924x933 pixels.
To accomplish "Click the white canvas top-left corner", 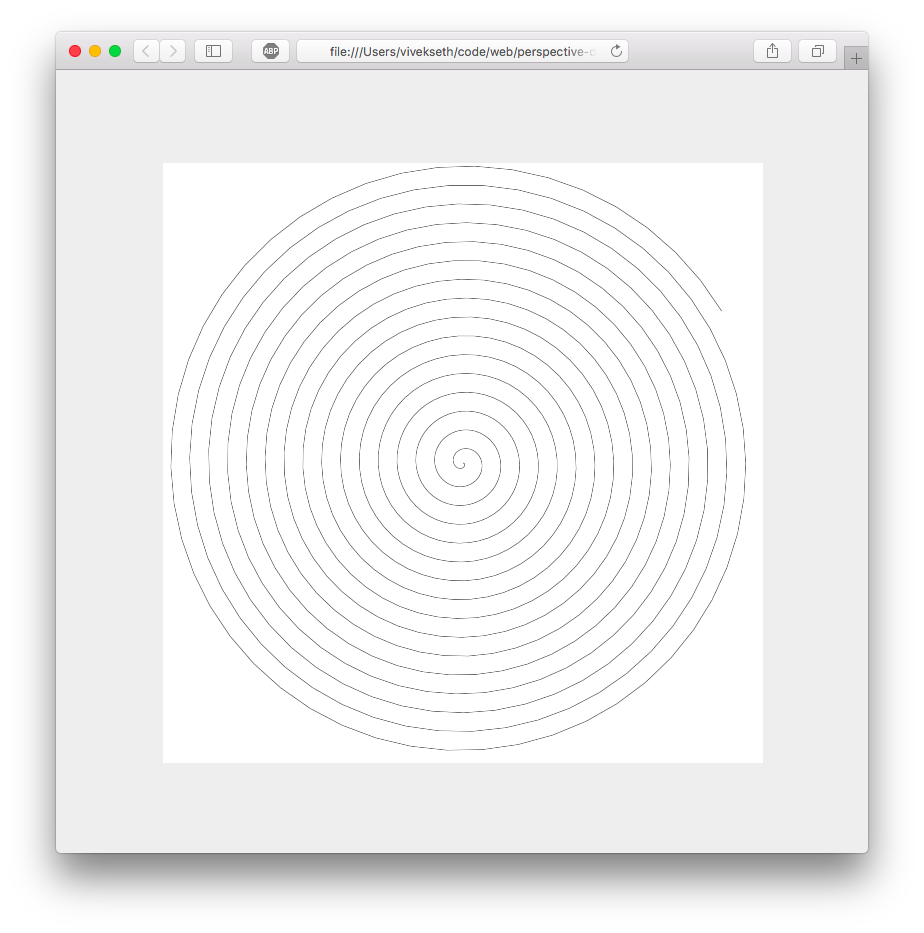I will coord(167,167).
